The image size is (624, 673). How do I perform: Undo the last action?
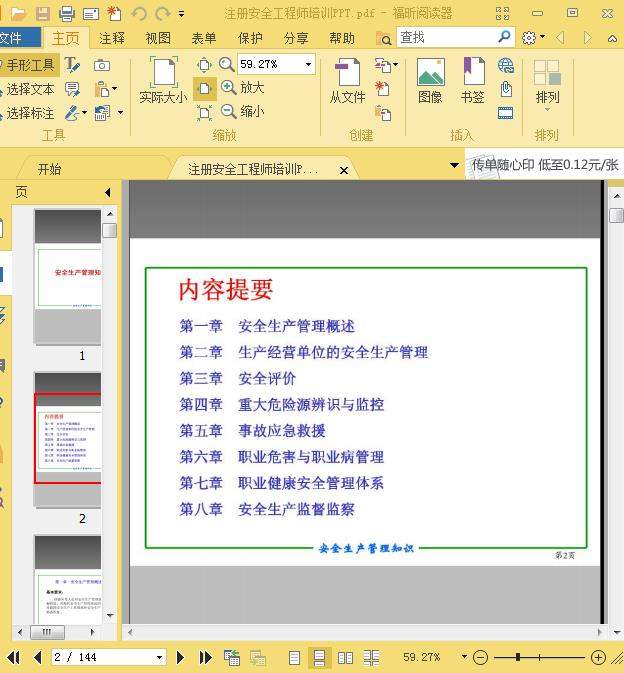139,14
